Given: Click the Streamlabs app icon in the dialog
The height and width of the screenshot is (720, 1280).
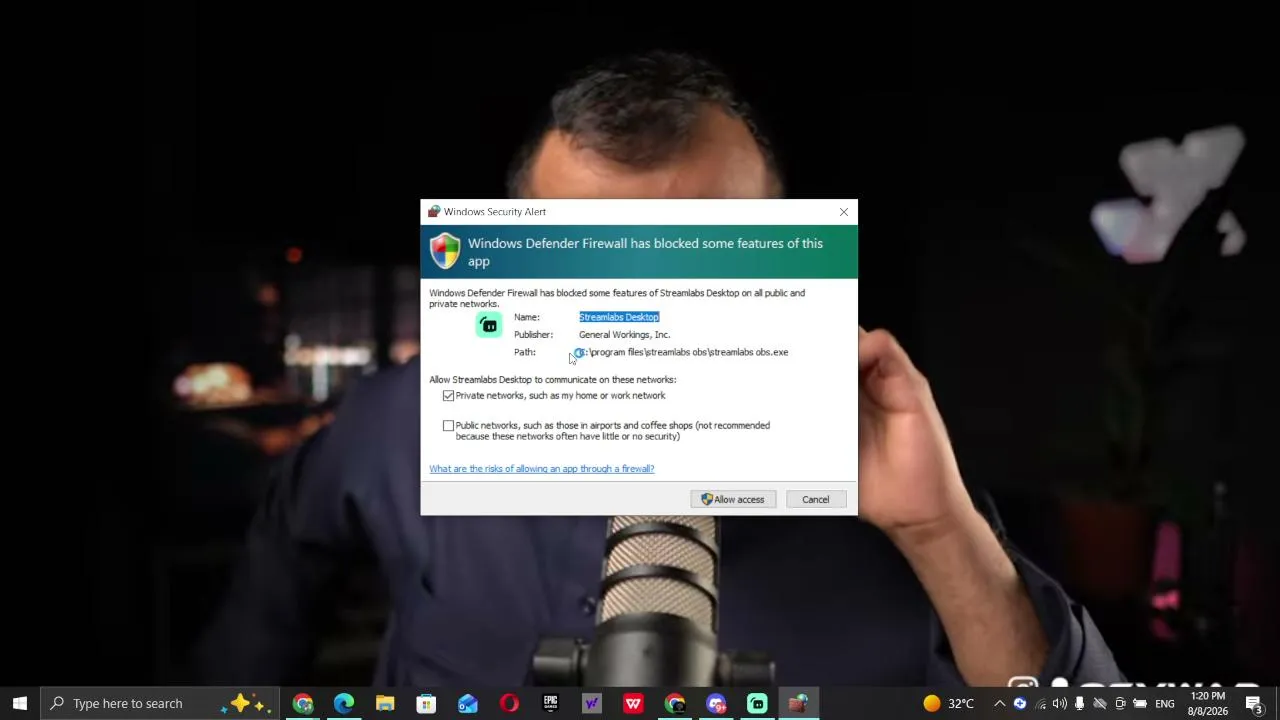Looking at the screenshot, I should point(489,325).
